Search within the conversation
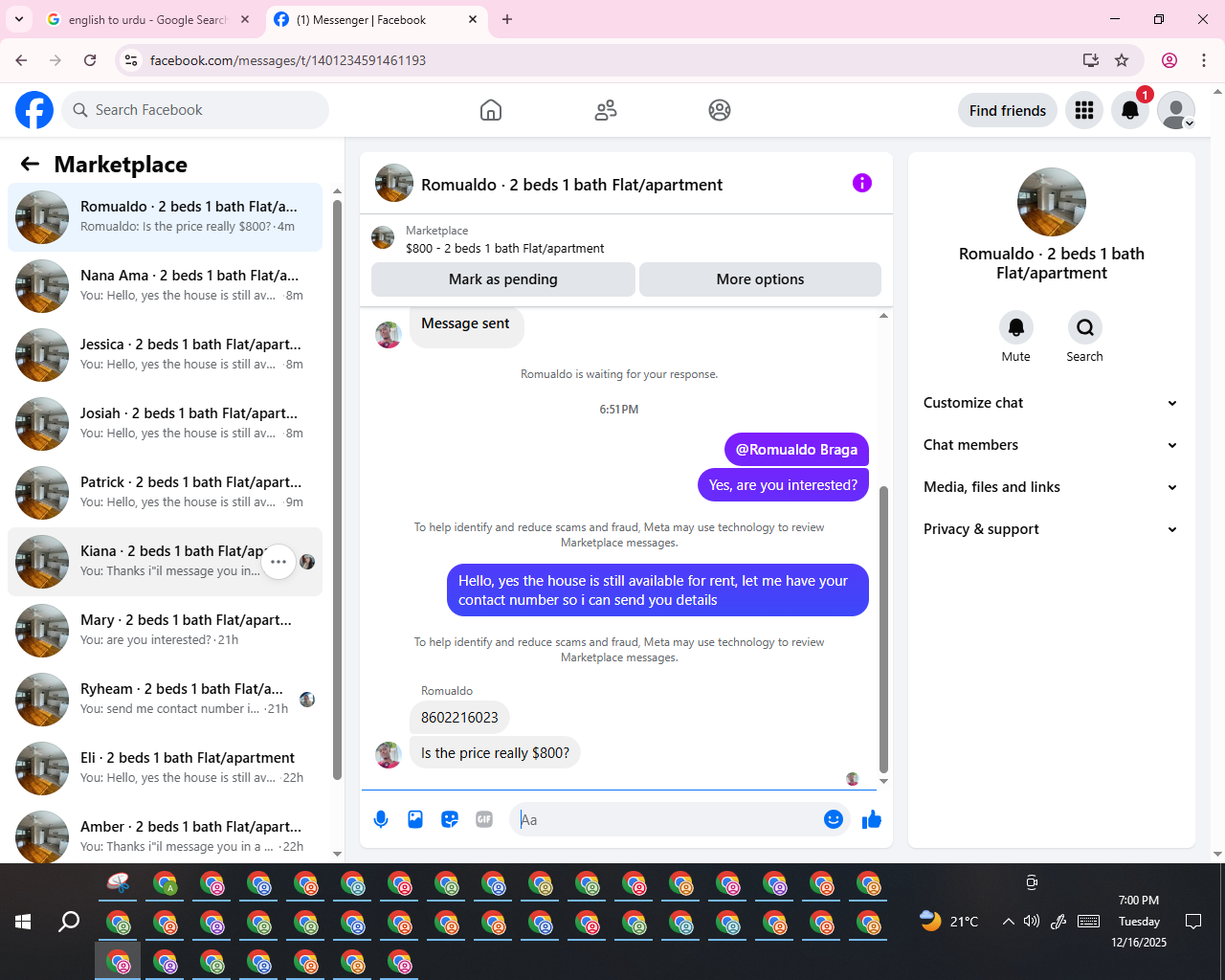Viewport: 1225px width, 980px height. coord(1085,327)
